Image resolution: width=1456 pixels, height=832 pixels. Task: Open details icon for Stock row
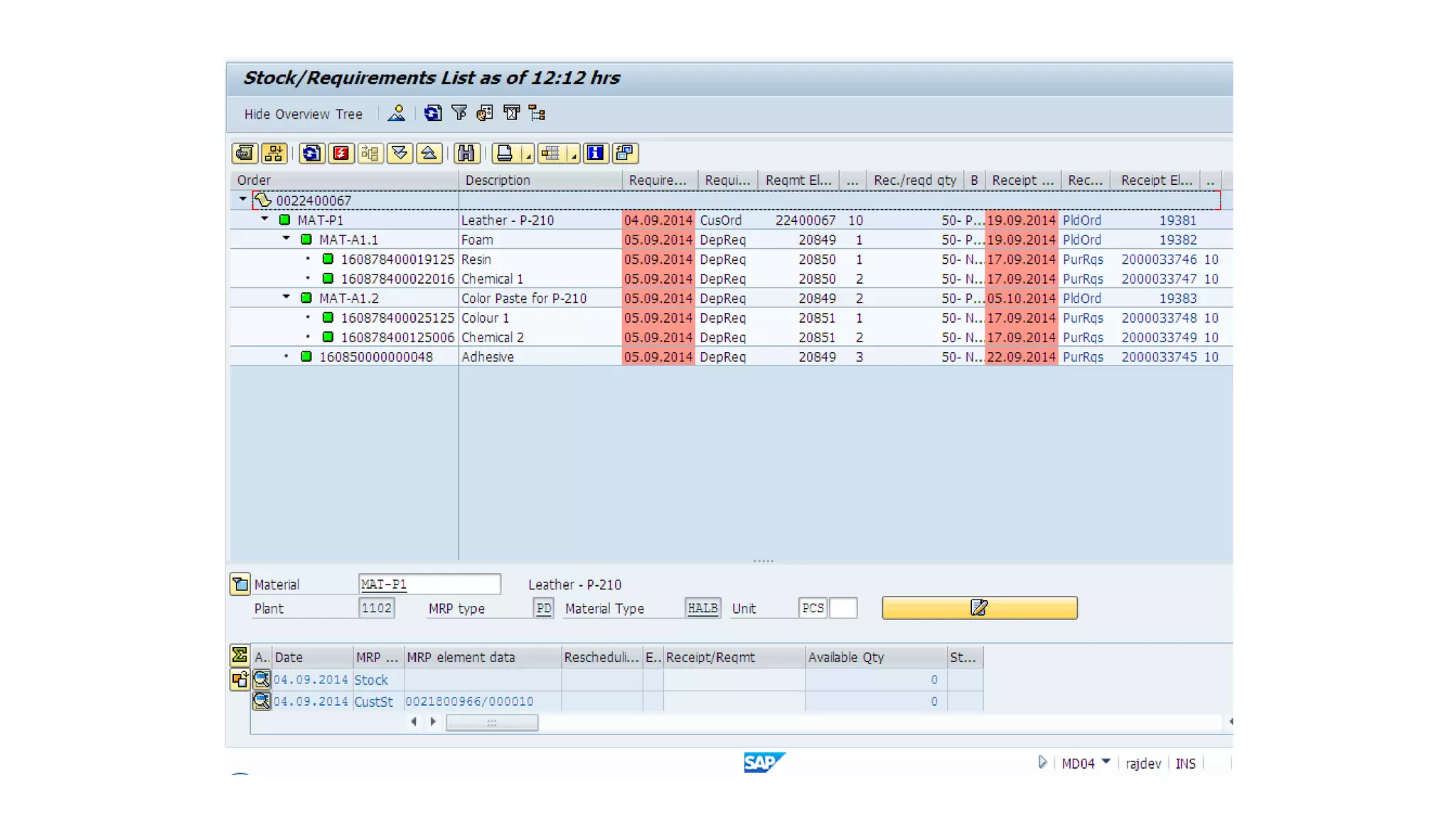click(x=262, y=680)
